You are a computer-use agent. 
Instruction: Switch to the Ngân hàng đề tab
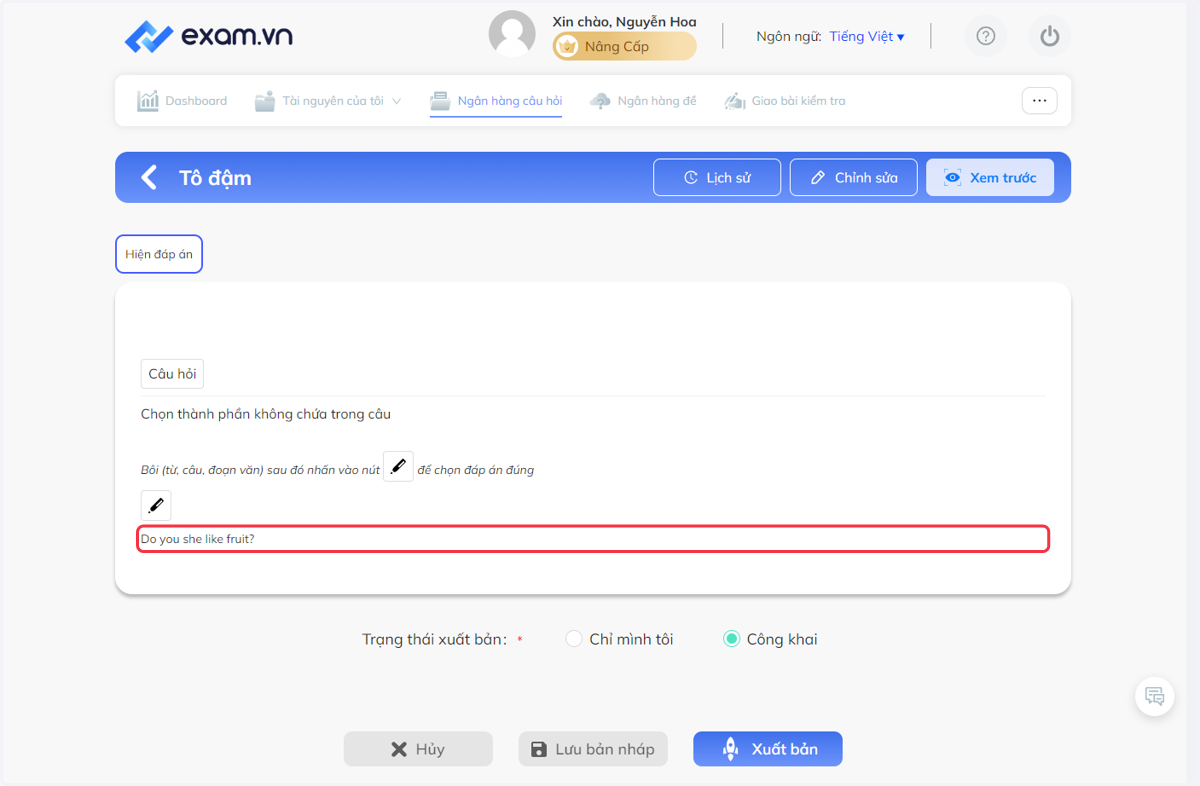click(x=643, y=101)
